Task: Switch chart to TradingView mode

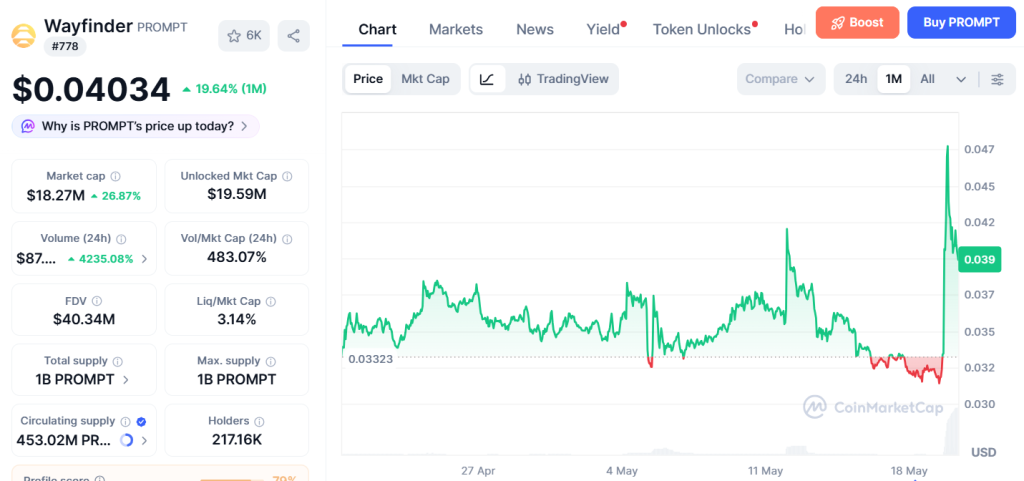Action: (563, 79)
